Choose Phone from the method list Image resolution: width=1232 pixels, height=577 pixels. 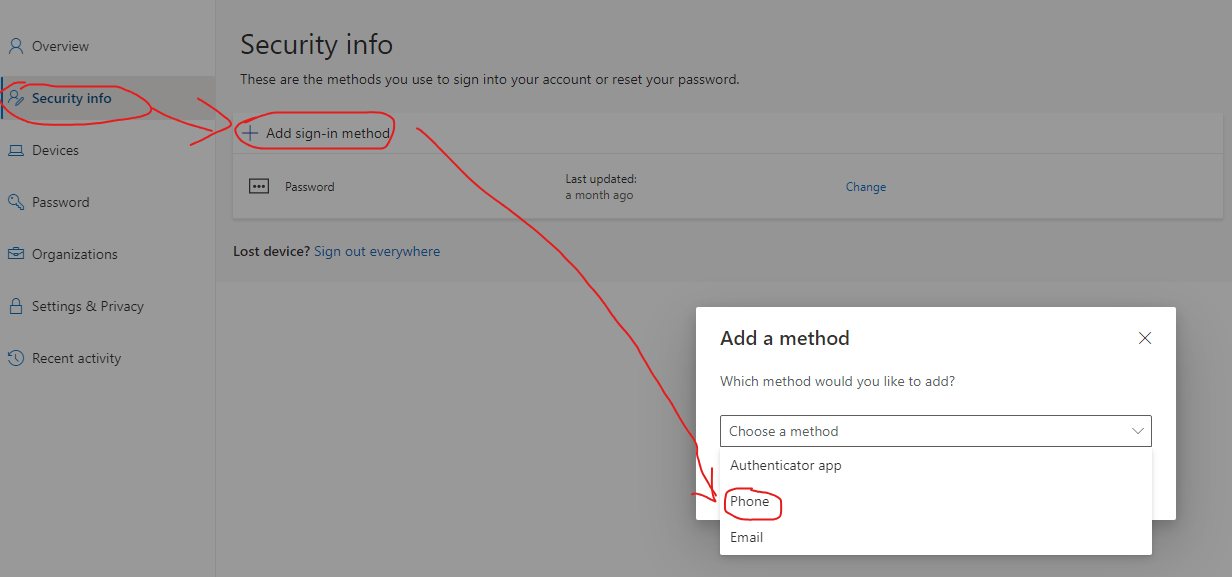(x=750, y=501)
